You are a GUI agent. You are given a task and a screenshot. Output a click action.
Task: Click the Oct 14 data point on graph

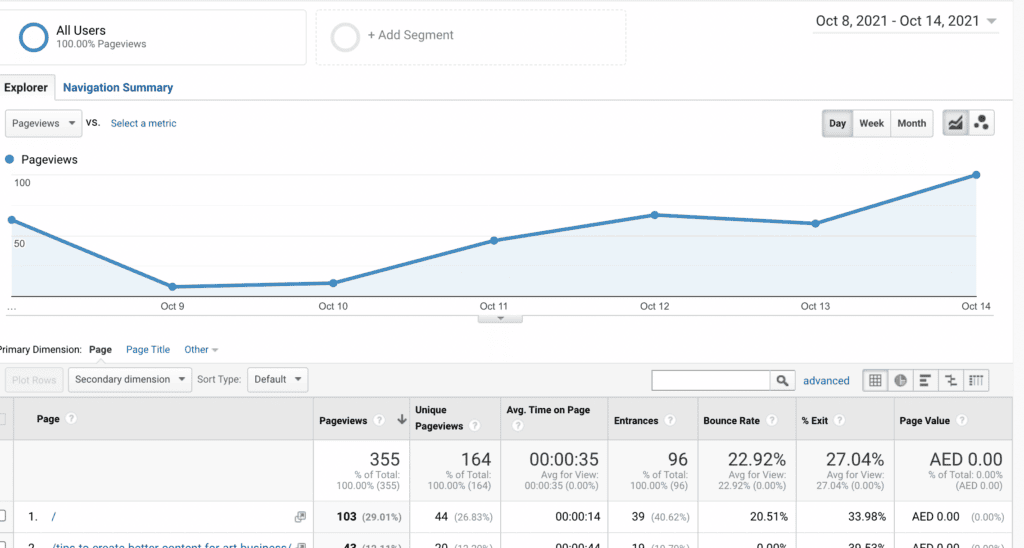pos(976,175)
